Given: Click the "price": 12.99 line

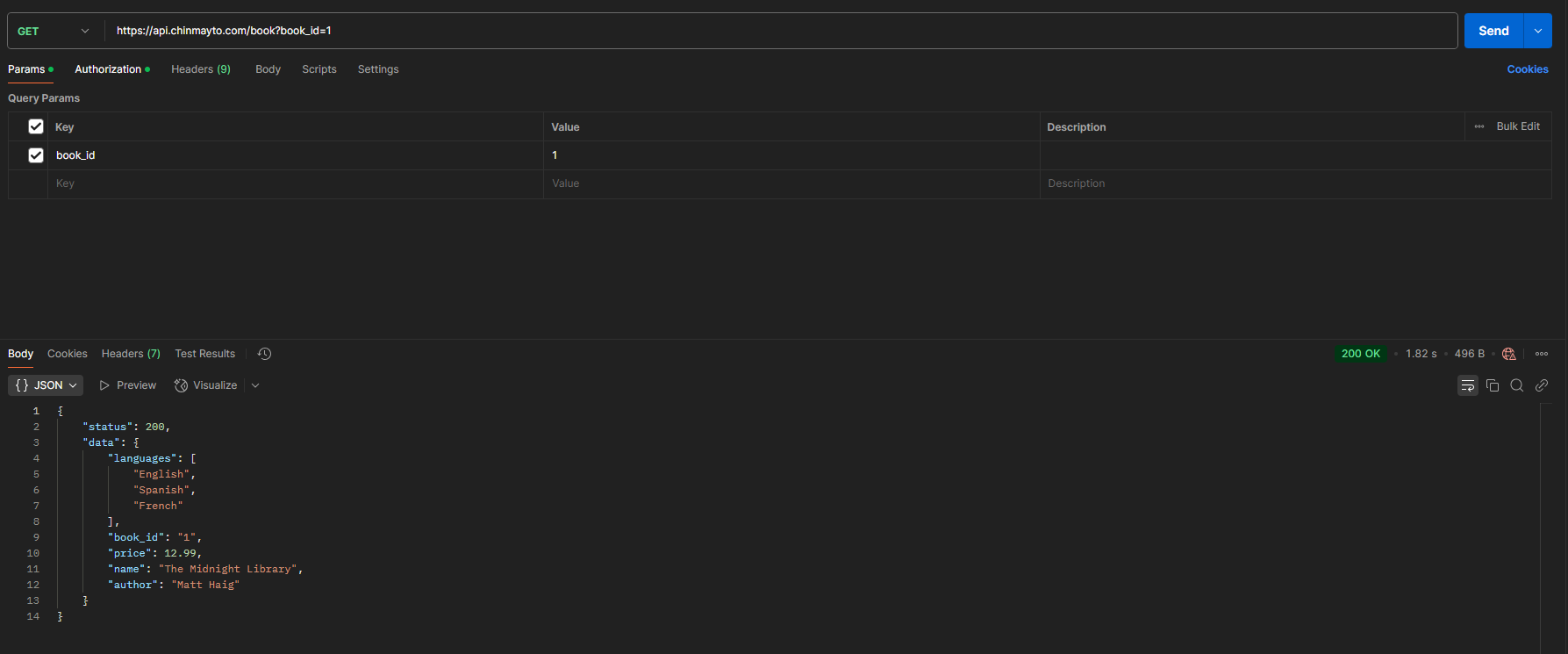Looking at the screenshot, I should pyautogui.click(x=154, y=553).
